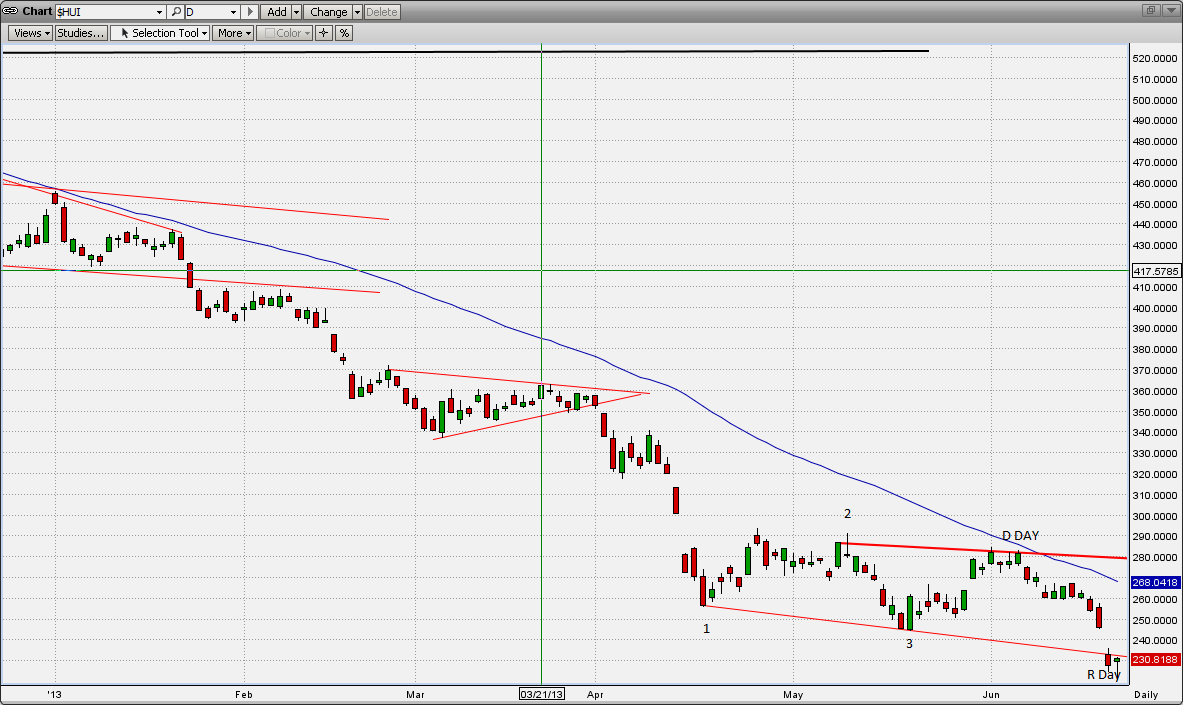Activate the crosshair cursor tool

click(324, 33)
